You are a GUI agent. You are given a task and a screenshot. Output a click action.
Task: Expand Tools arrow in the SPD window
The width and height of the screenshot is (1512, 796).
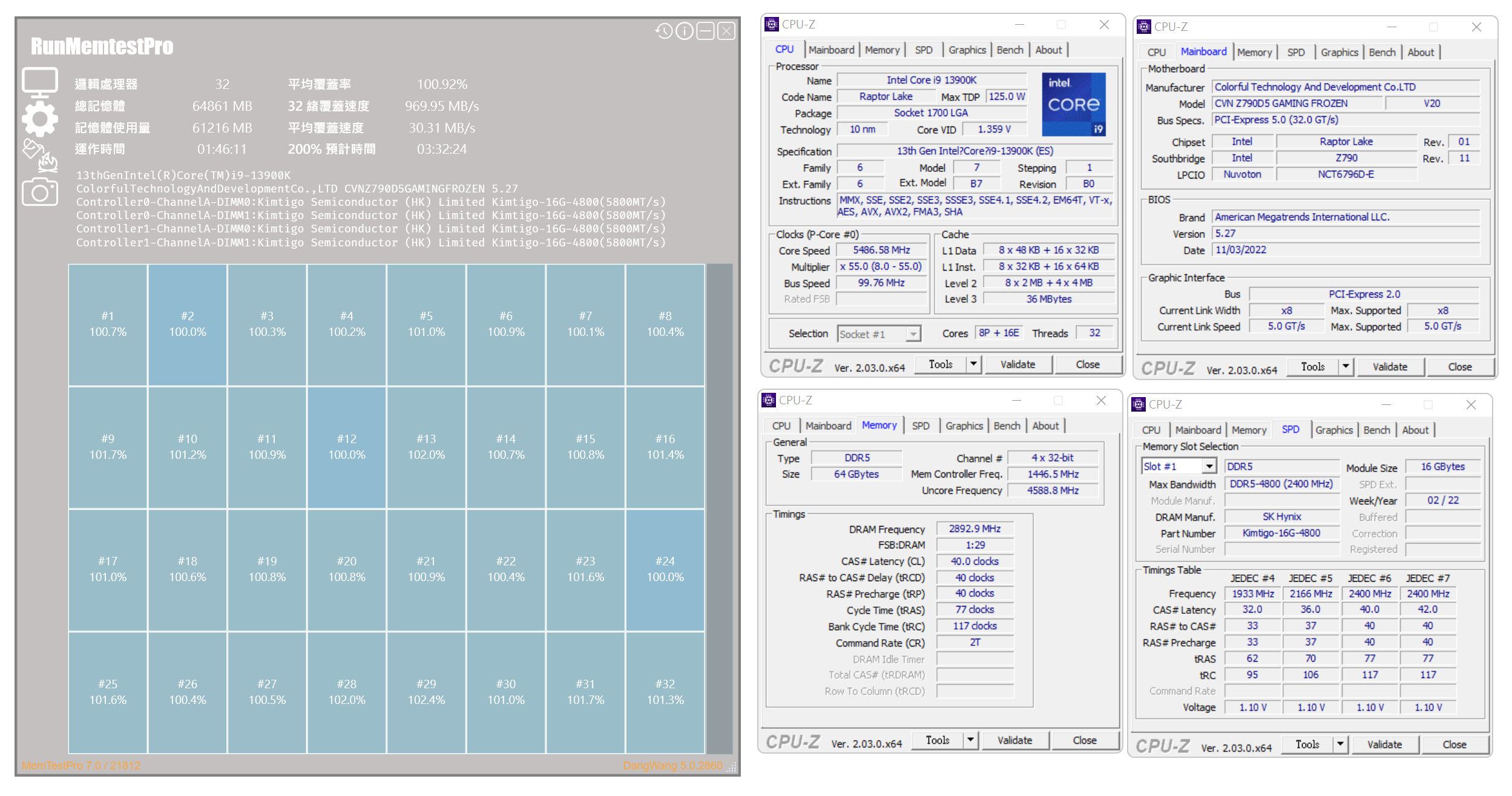pyautogui.click(x=1340, y=745)
